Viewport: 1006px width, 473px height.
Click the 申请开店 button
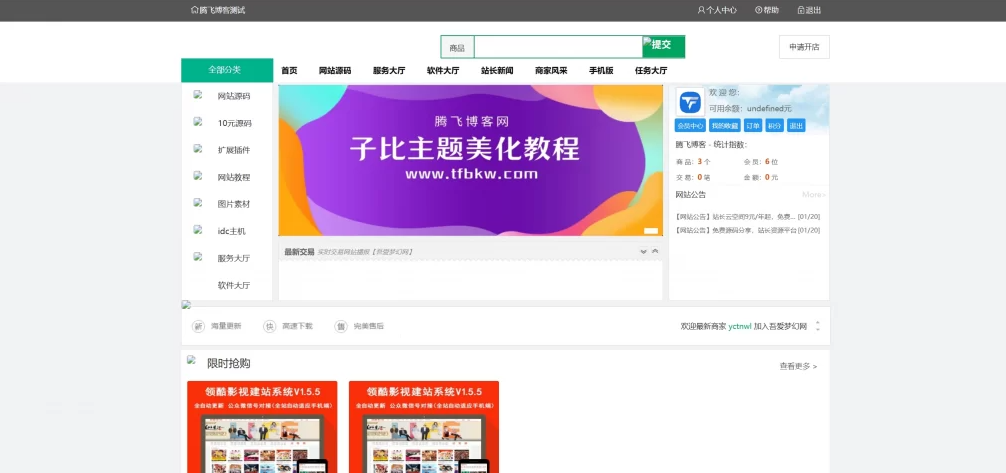click(x=804, y=47)
